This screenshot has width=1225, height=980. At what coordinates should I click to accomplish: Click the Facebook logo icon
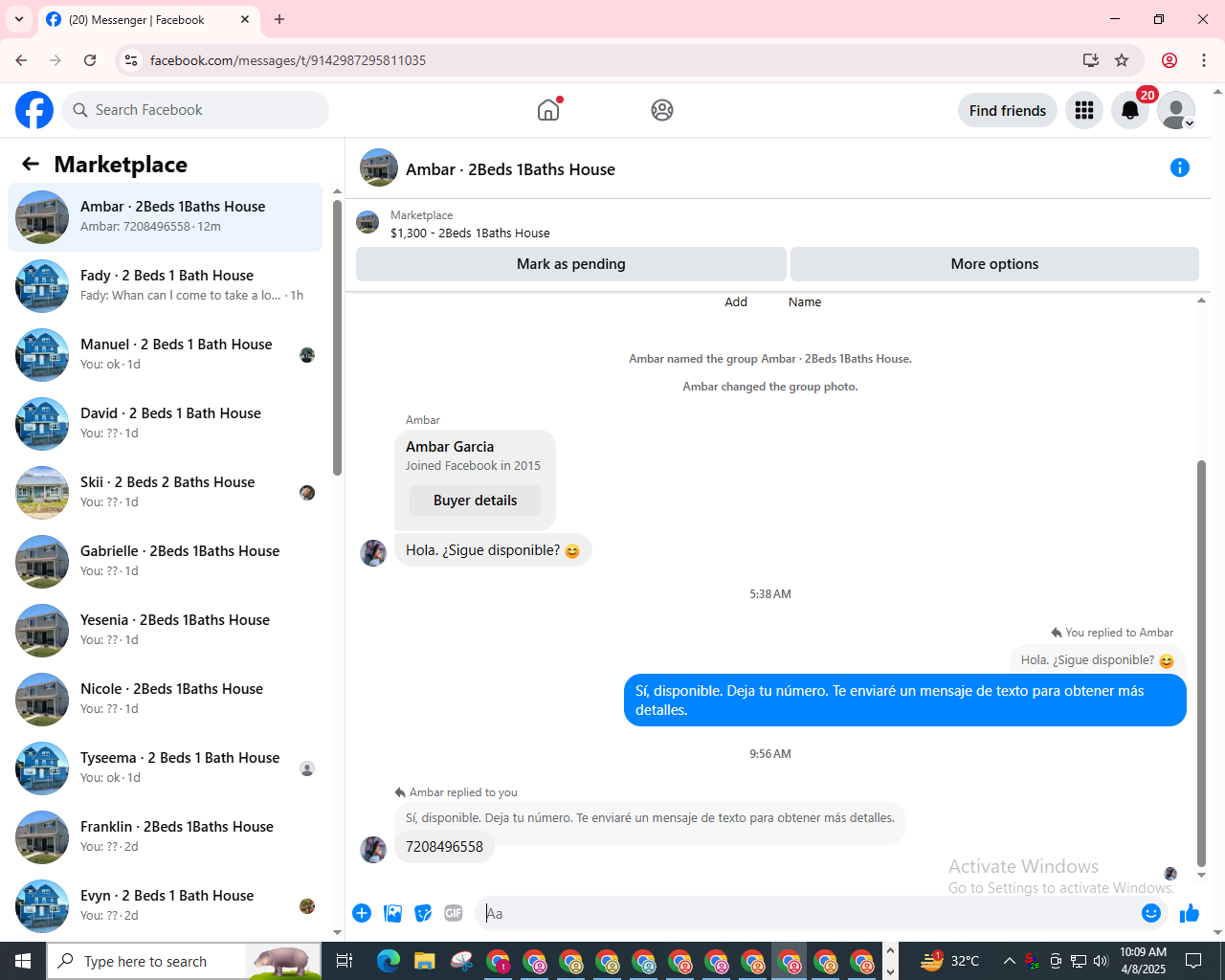[x=34, y=110]
